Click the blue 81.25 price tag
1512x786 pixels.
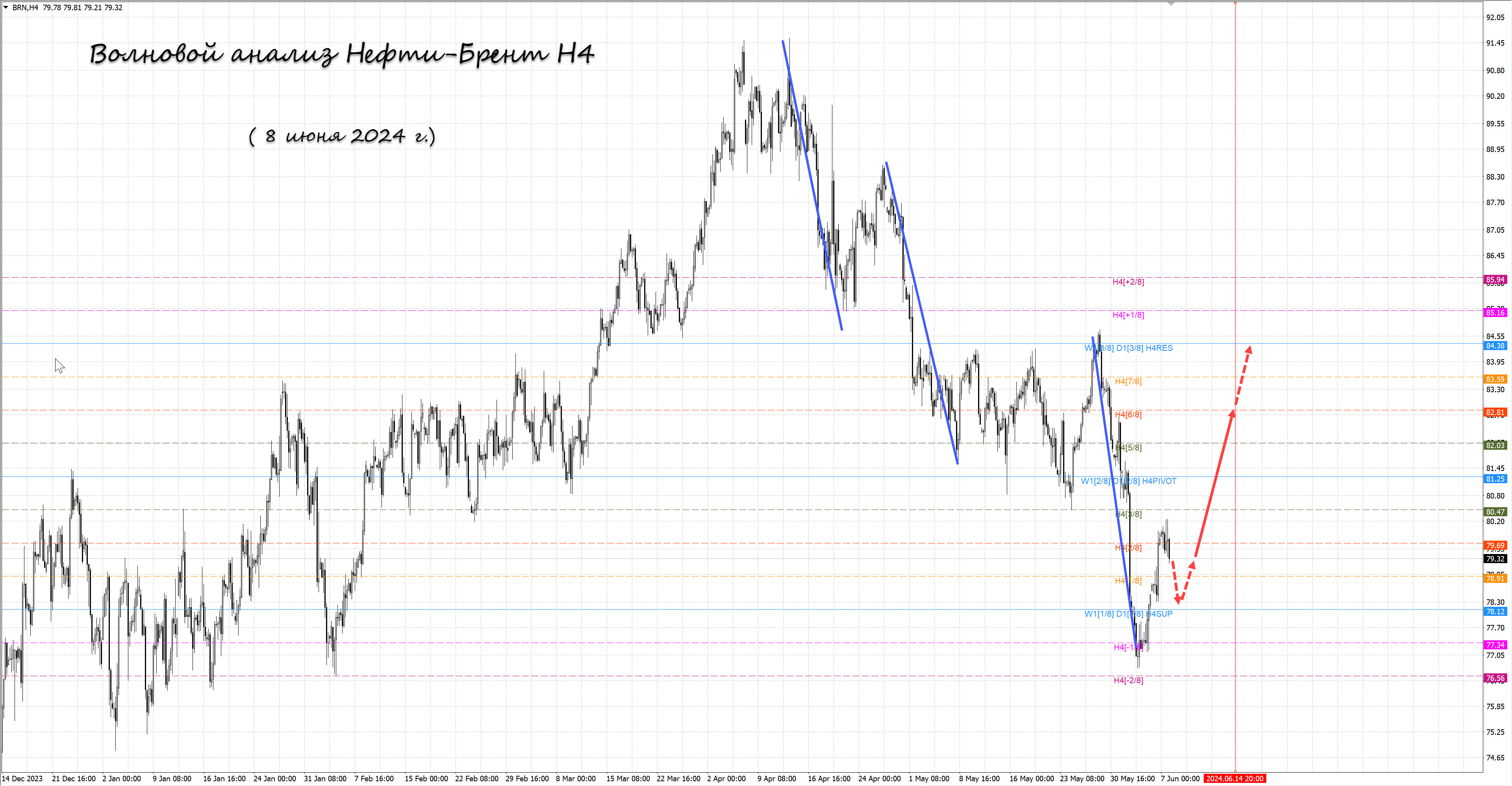click(x=1495, y=479)
